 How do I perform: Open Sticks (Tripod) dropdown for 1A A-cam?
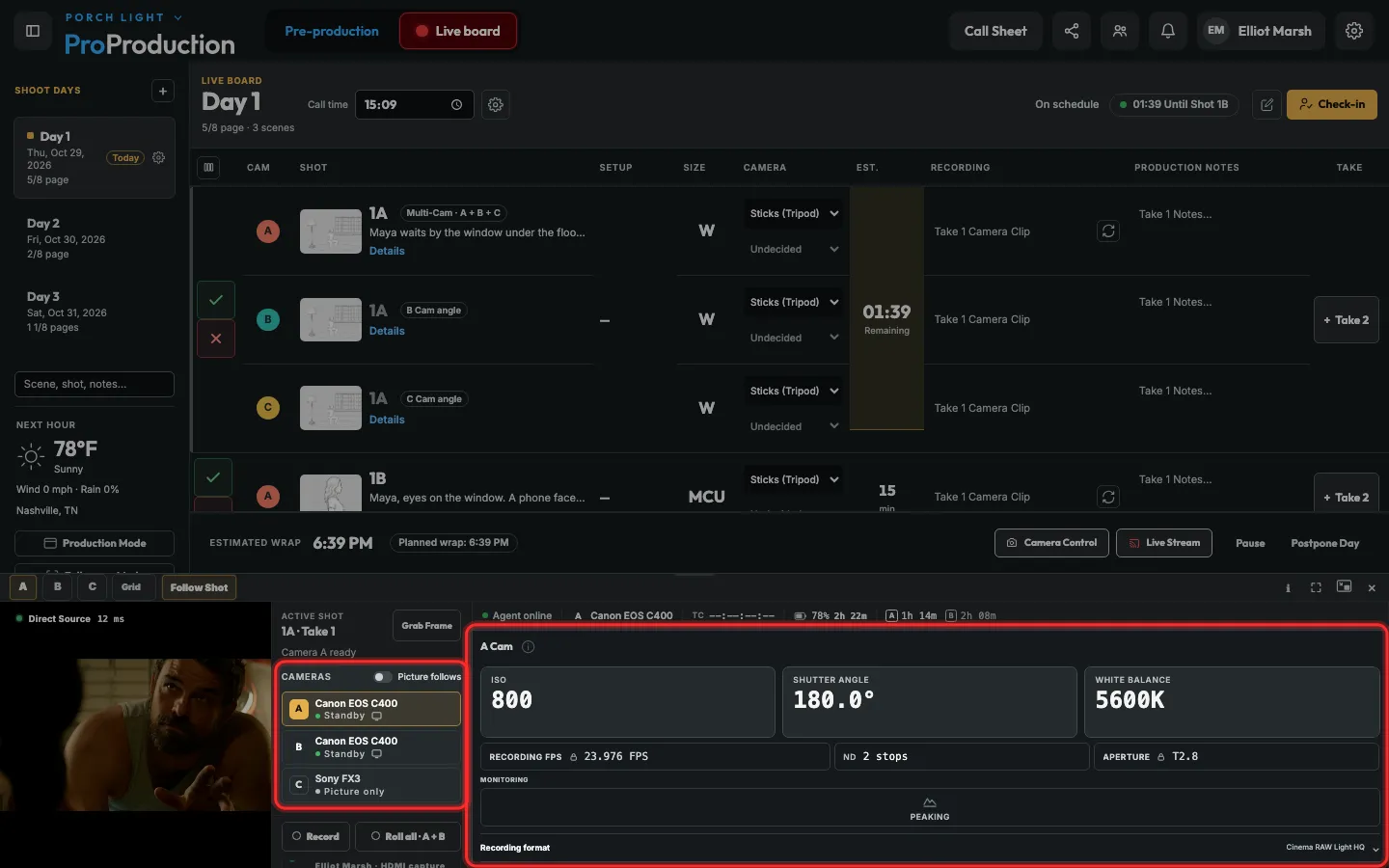[x=794, y=213]
